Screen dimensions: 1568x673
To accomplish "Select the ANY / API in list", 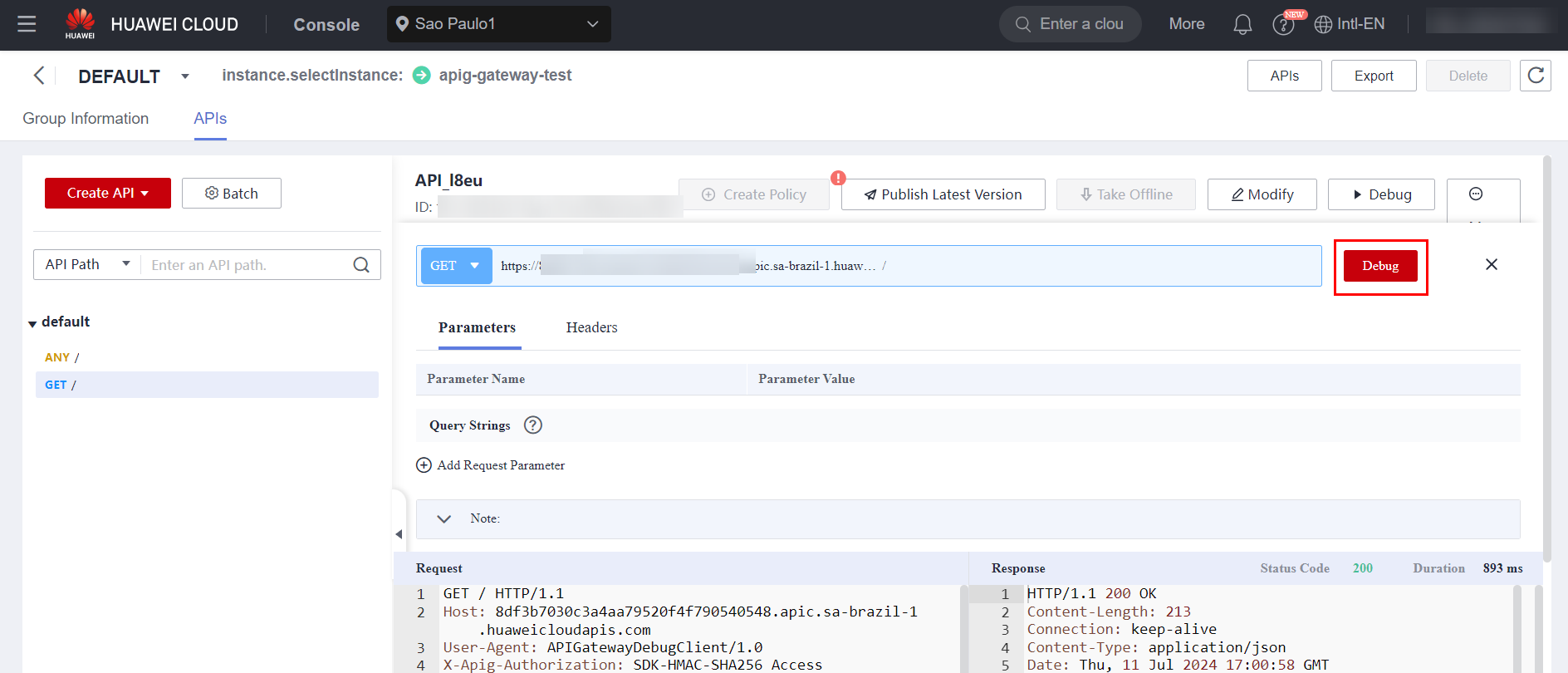I will [x=62, y=357].
